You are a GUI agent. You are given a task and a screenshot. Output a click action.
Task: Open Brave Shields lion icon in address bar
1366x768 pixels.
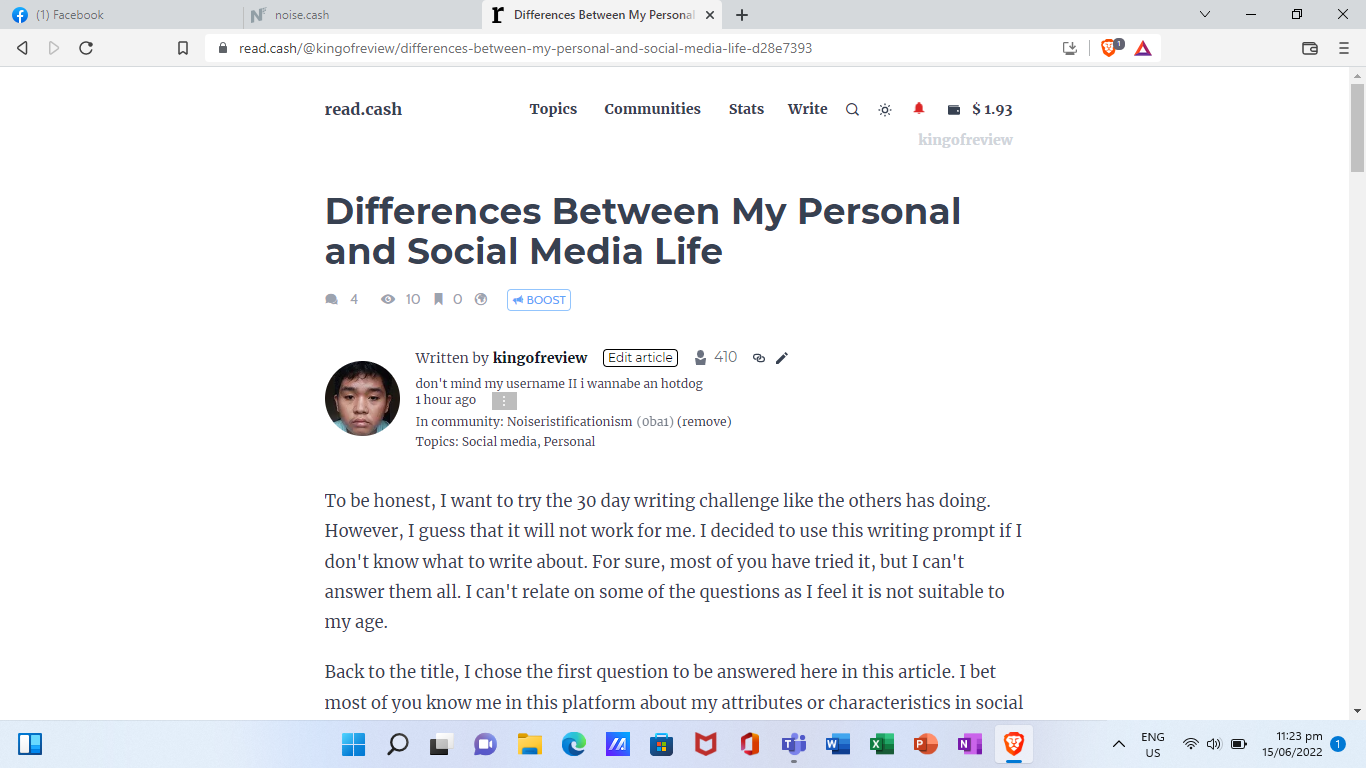(1109, 48)
